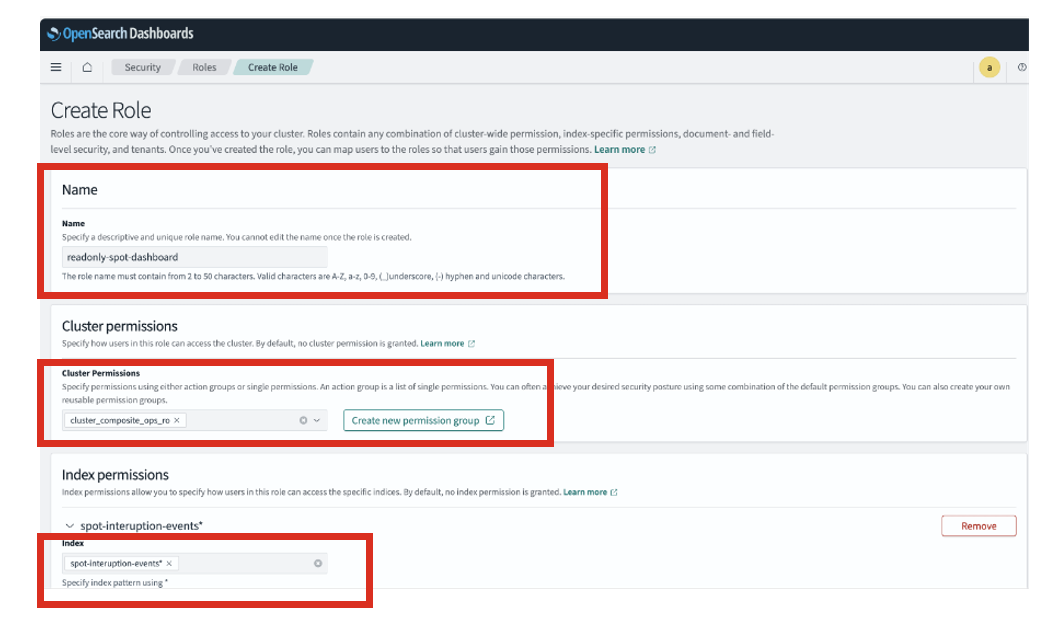The width and height of the screenshot is (1056, 626).
Task: Open the hamburger navigation menu
Action: [56, 68]
